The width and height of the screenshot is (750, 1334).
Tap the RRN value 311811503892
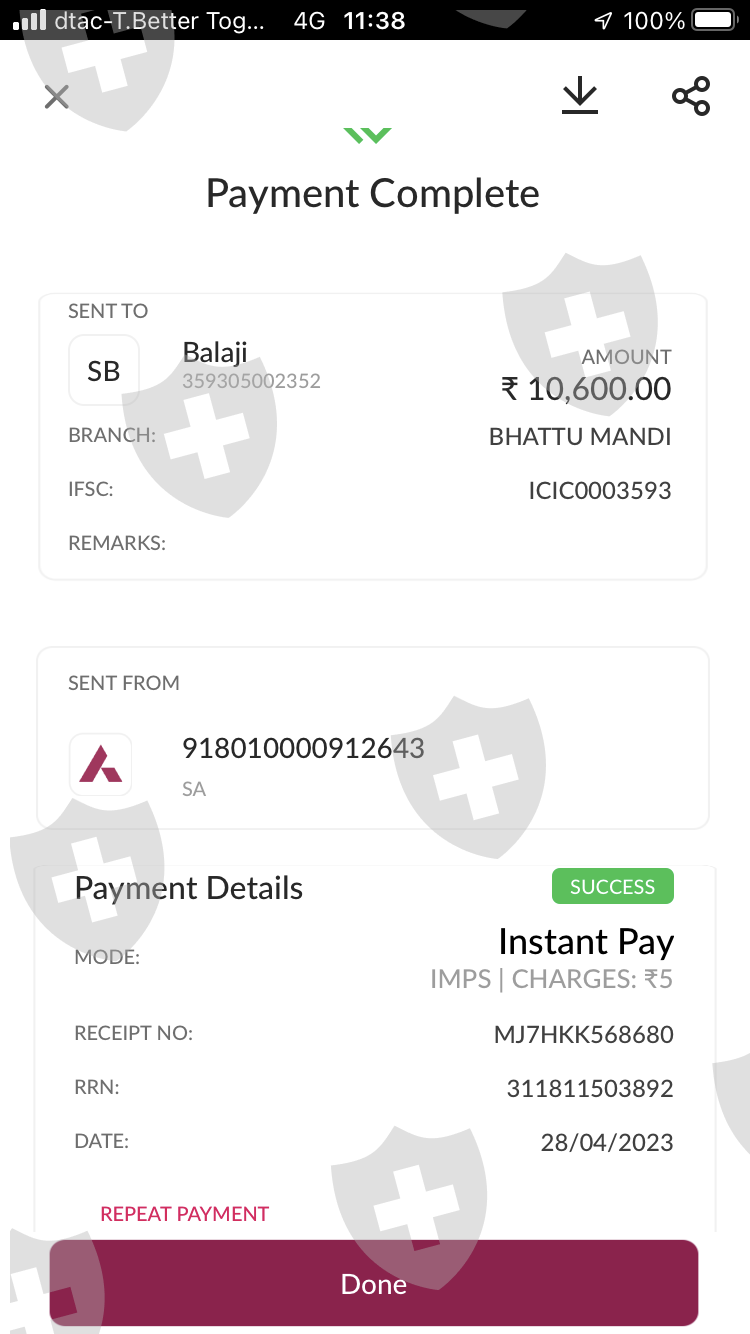[x=590, y=1089]
